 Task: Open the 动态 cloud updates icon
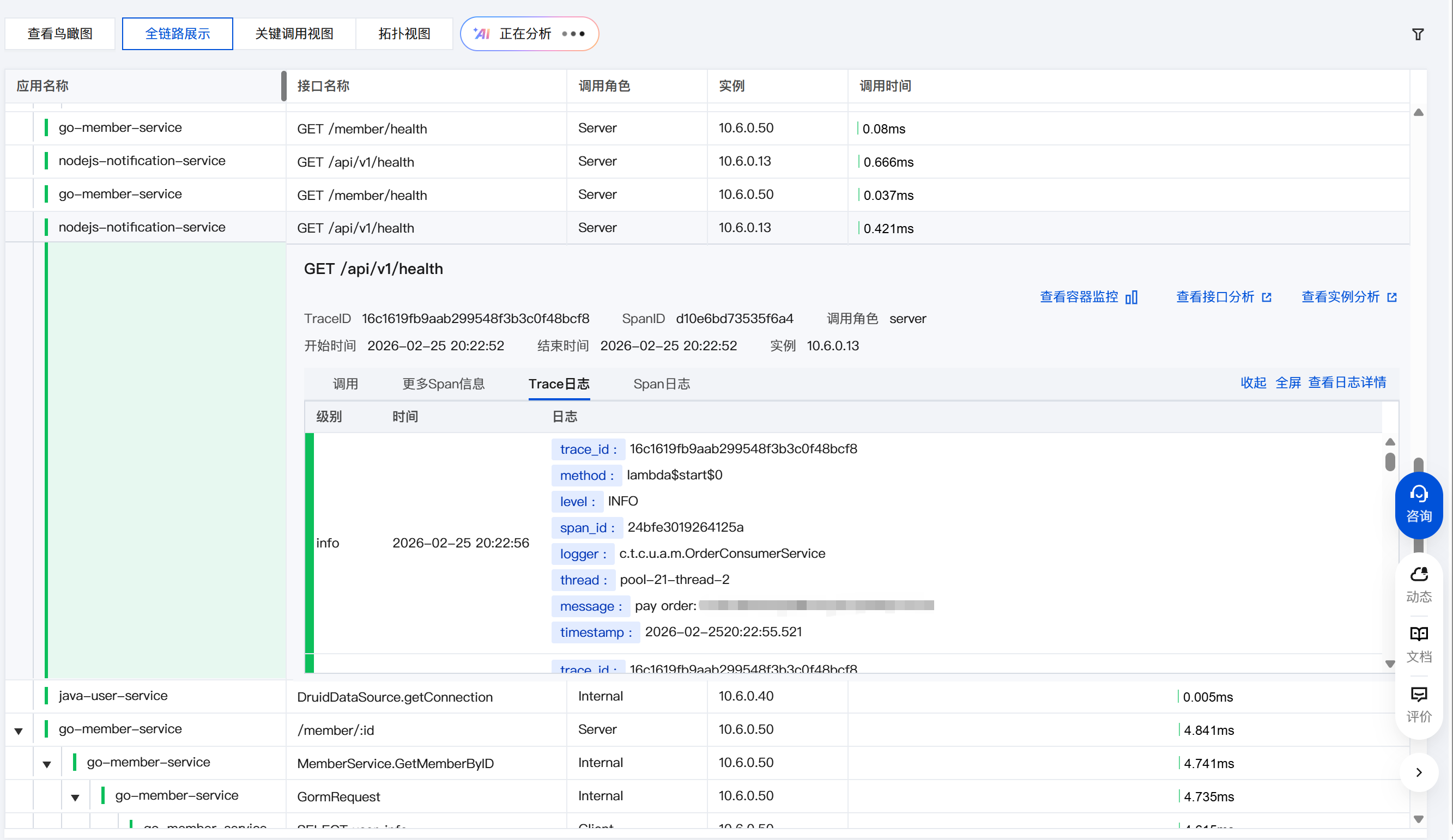(x=1419, y=583)
